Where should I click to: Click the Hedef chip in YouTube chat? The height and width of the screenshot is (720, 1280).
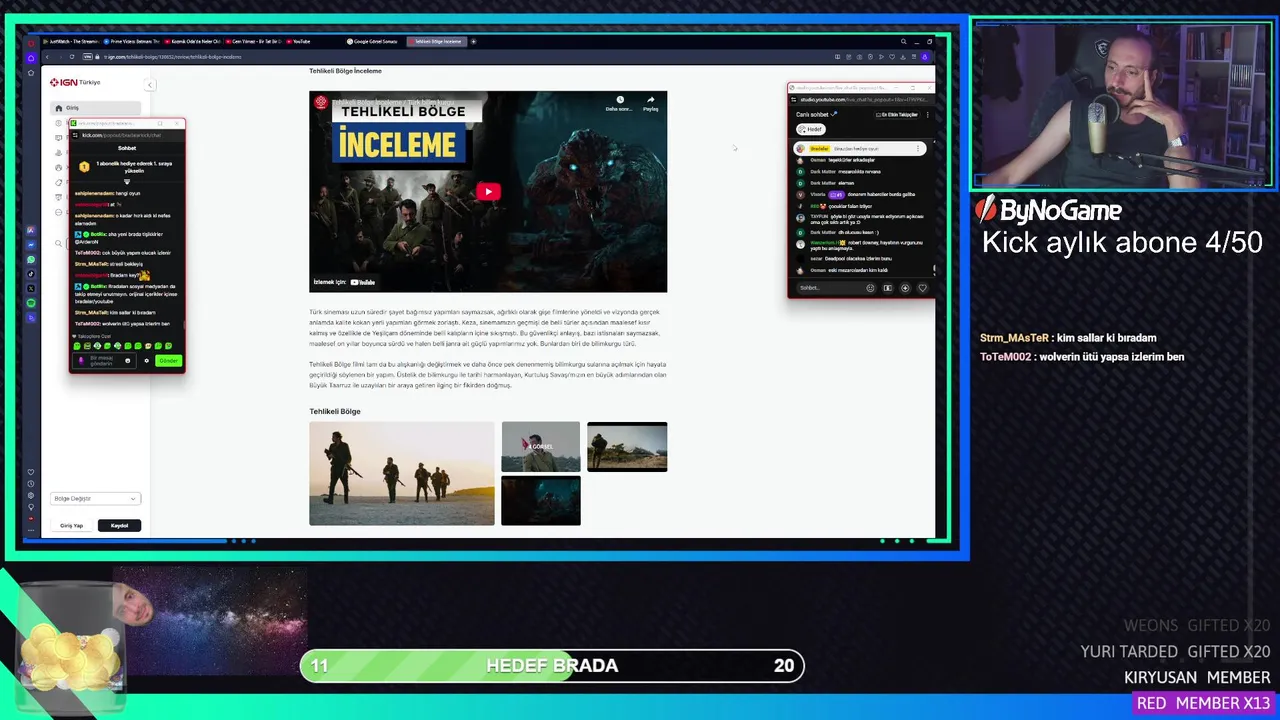click(x=810, y=129)
